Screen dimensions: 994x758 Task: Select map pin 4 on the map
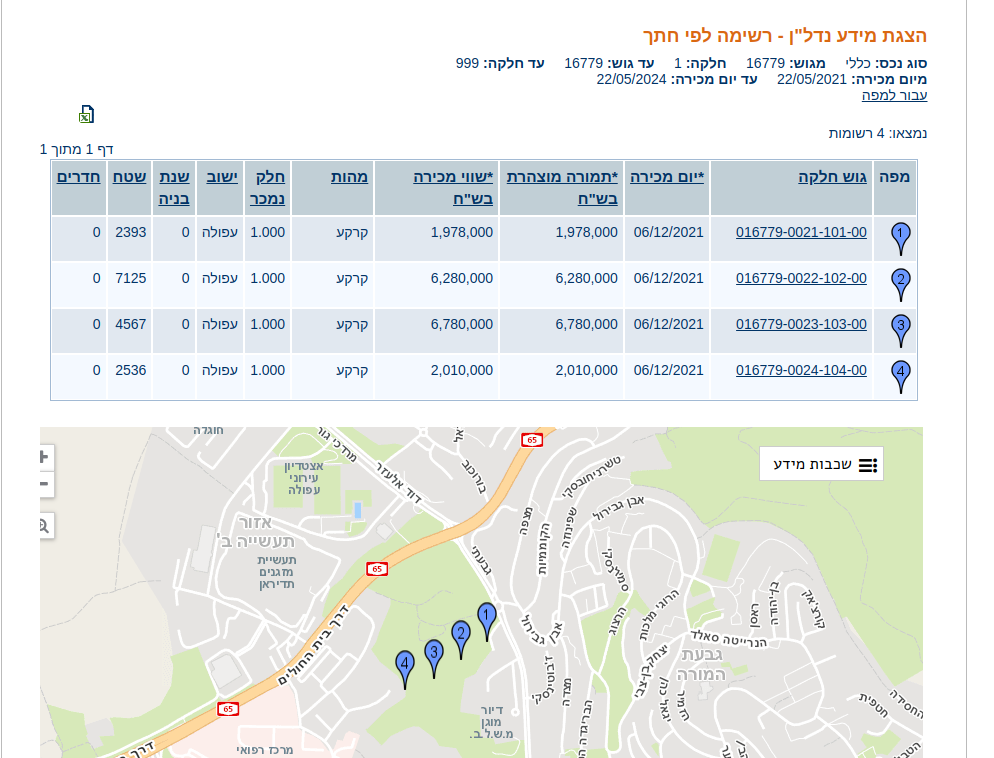click(405, 669)
